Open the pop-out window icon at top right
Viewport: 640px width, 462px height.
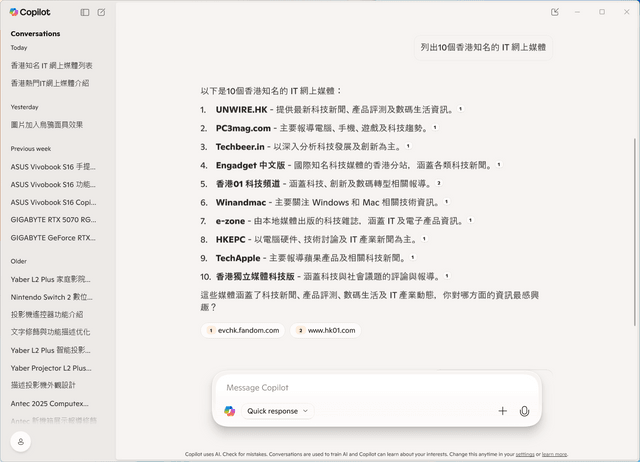555,12
